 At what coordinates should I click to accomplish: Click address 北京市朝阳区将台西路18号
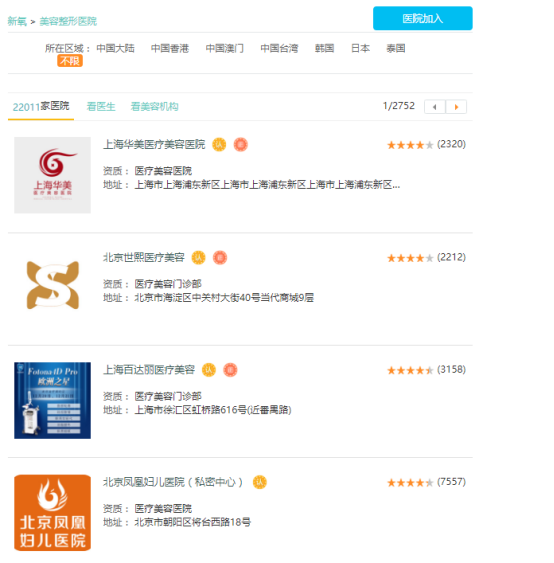192,522
